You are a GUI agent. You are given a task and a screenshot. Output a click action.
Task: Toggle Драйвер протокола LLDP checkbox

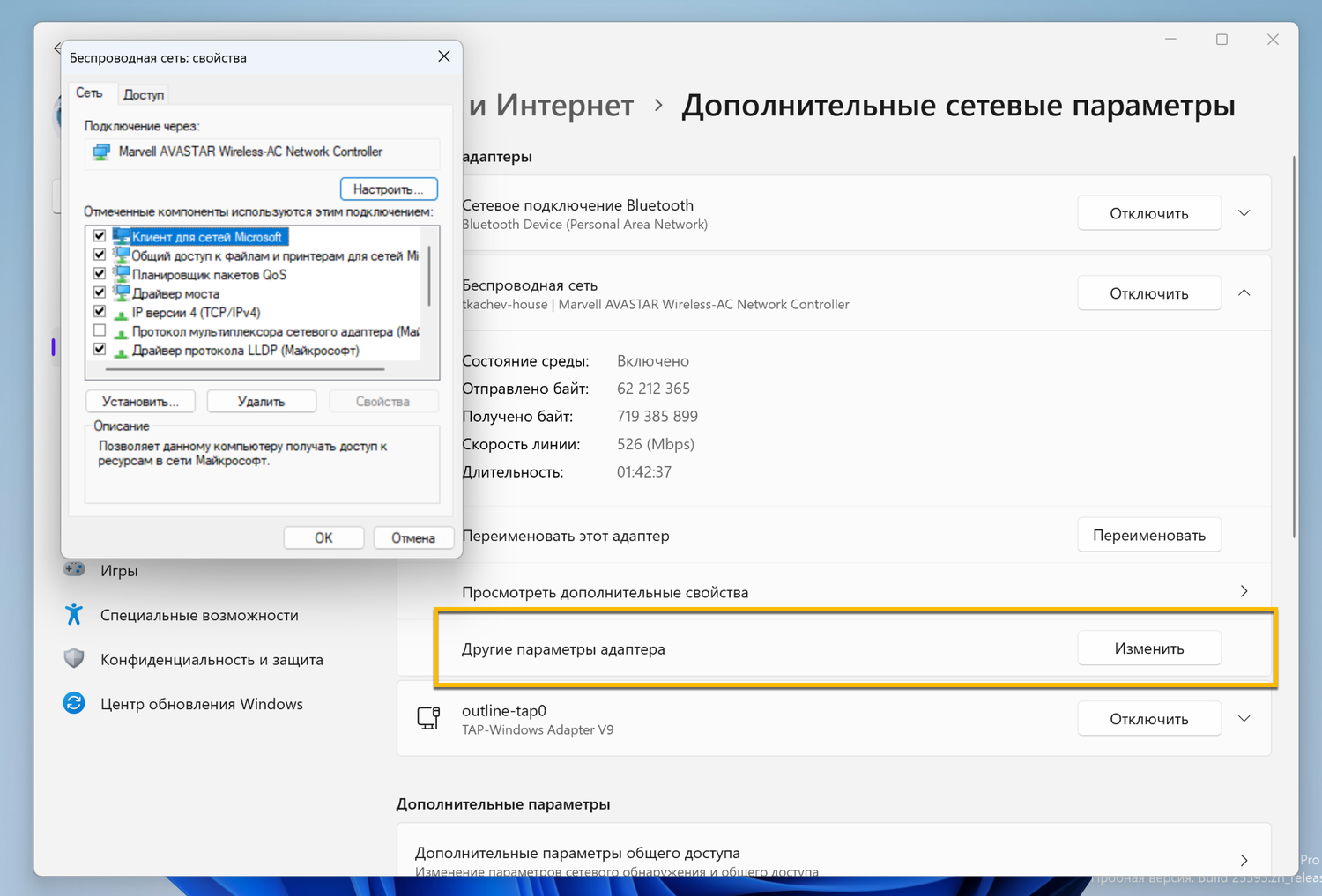[x=100, y=350]
